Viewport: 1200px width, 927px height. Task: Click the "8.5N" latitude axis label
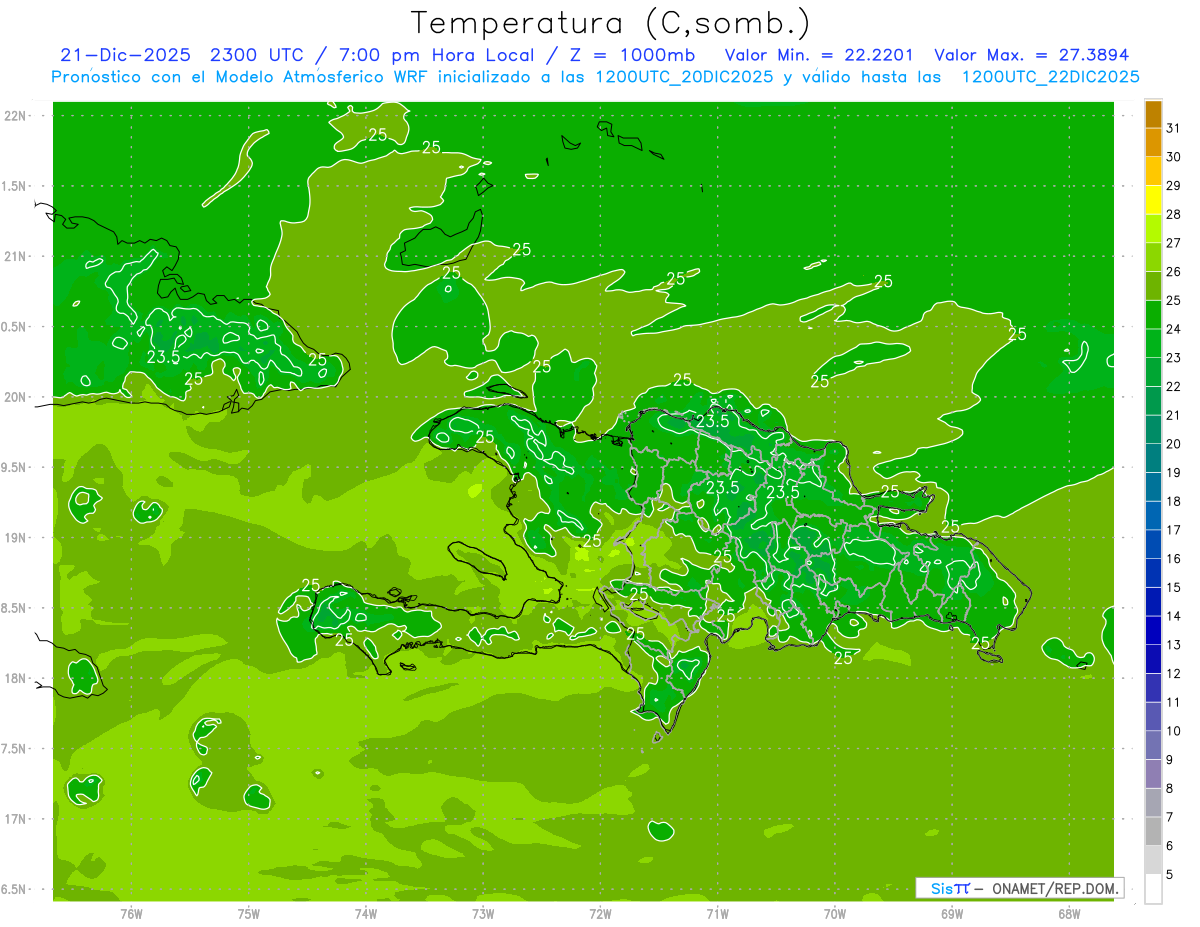point(15,608)
